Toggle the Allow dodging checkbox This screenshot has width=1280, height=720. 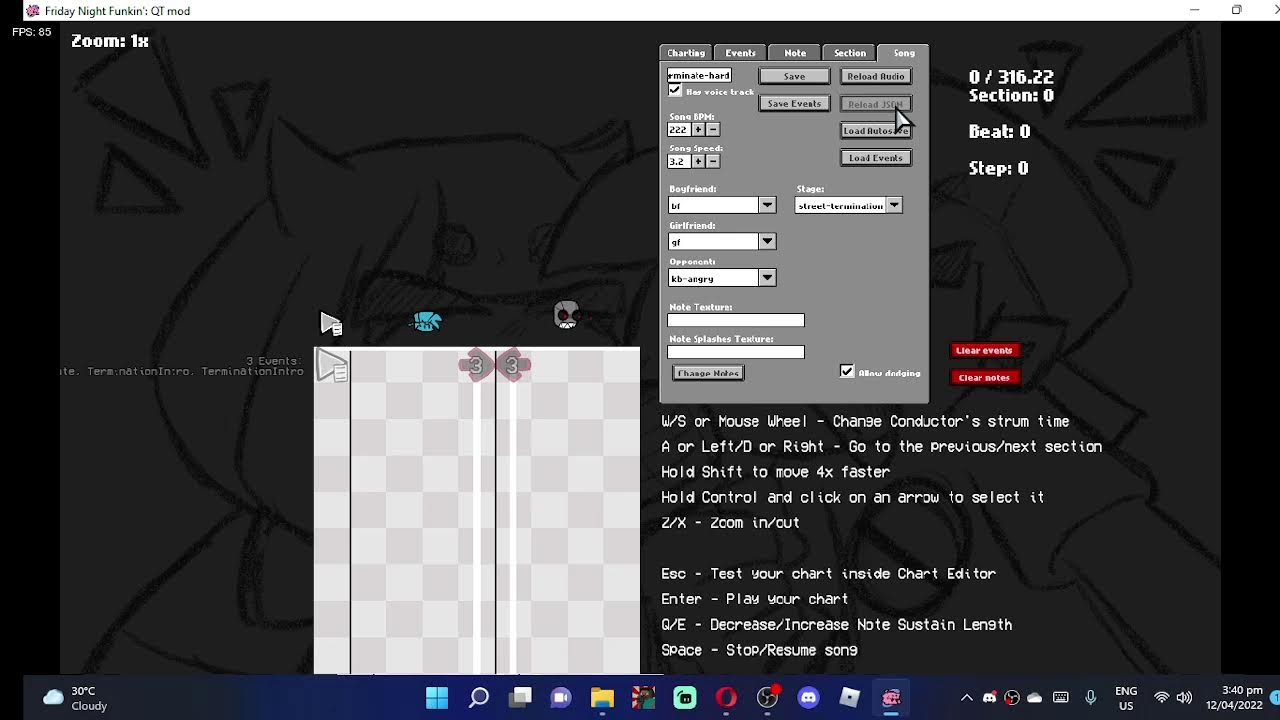click(x=847, y=371)
